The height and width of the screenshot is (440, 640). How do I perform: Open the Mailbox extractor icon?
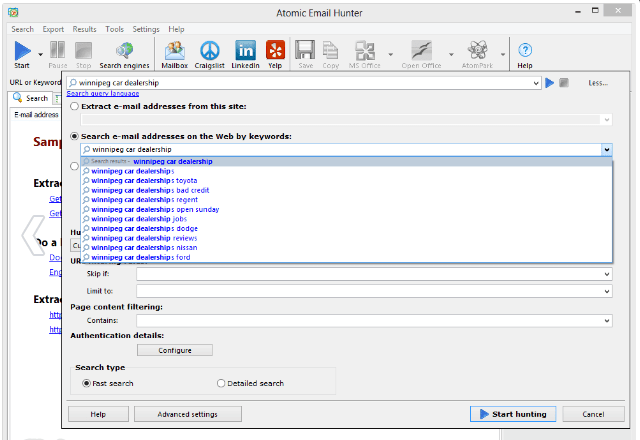click(174, 51)
